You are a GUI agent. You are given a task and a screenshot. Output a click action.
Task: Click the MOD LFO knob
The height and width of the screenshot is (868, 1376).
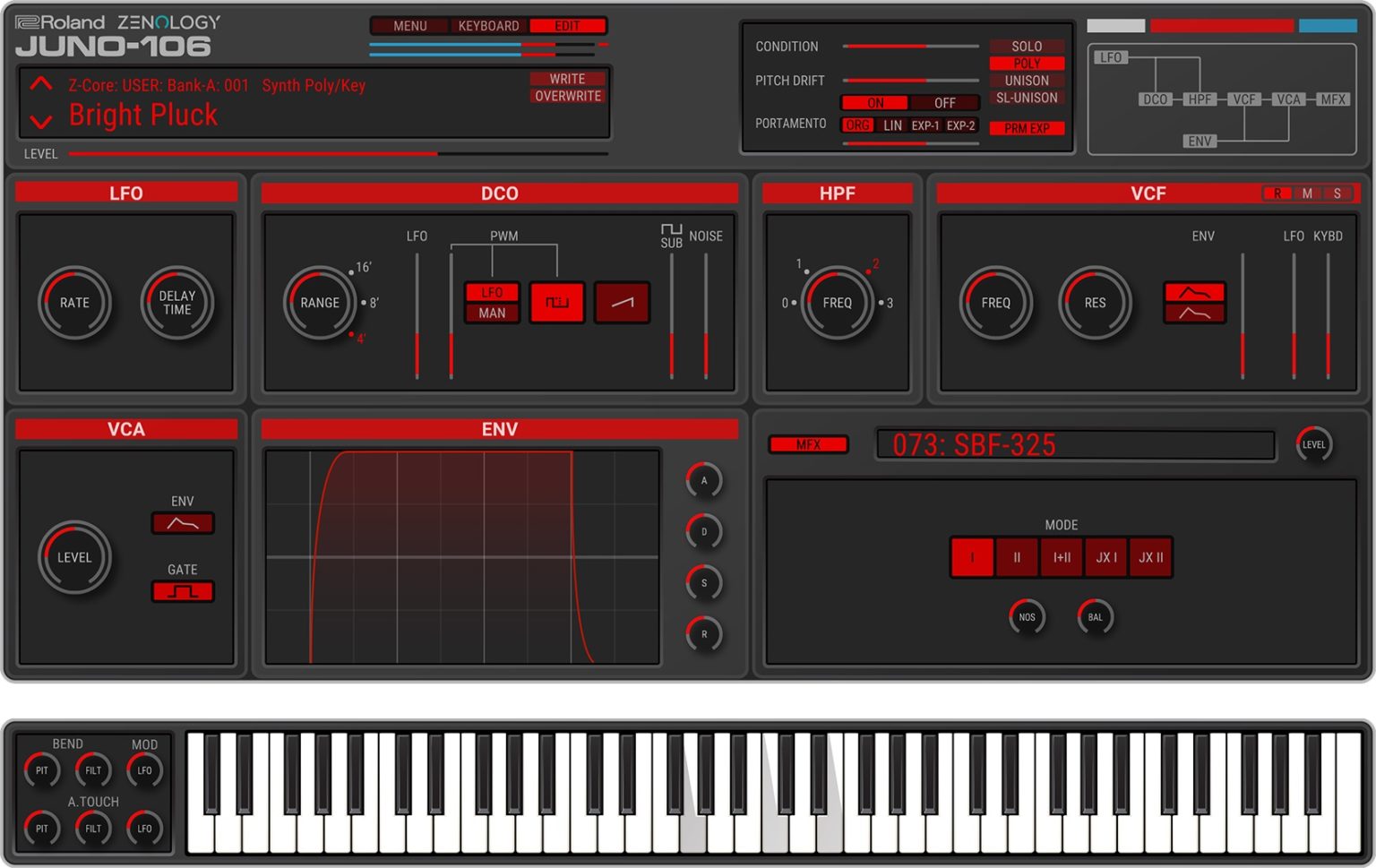[144, 770]
